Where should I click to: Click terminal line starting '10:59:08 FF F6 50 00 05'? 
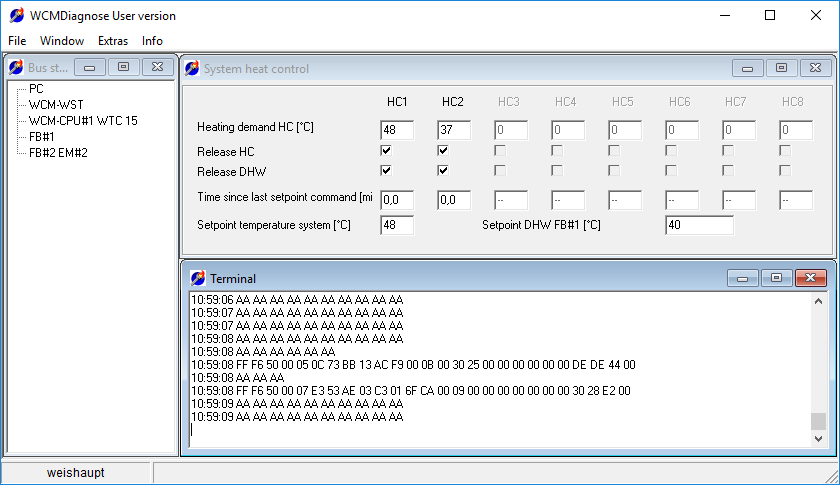[x=413, y=365]
